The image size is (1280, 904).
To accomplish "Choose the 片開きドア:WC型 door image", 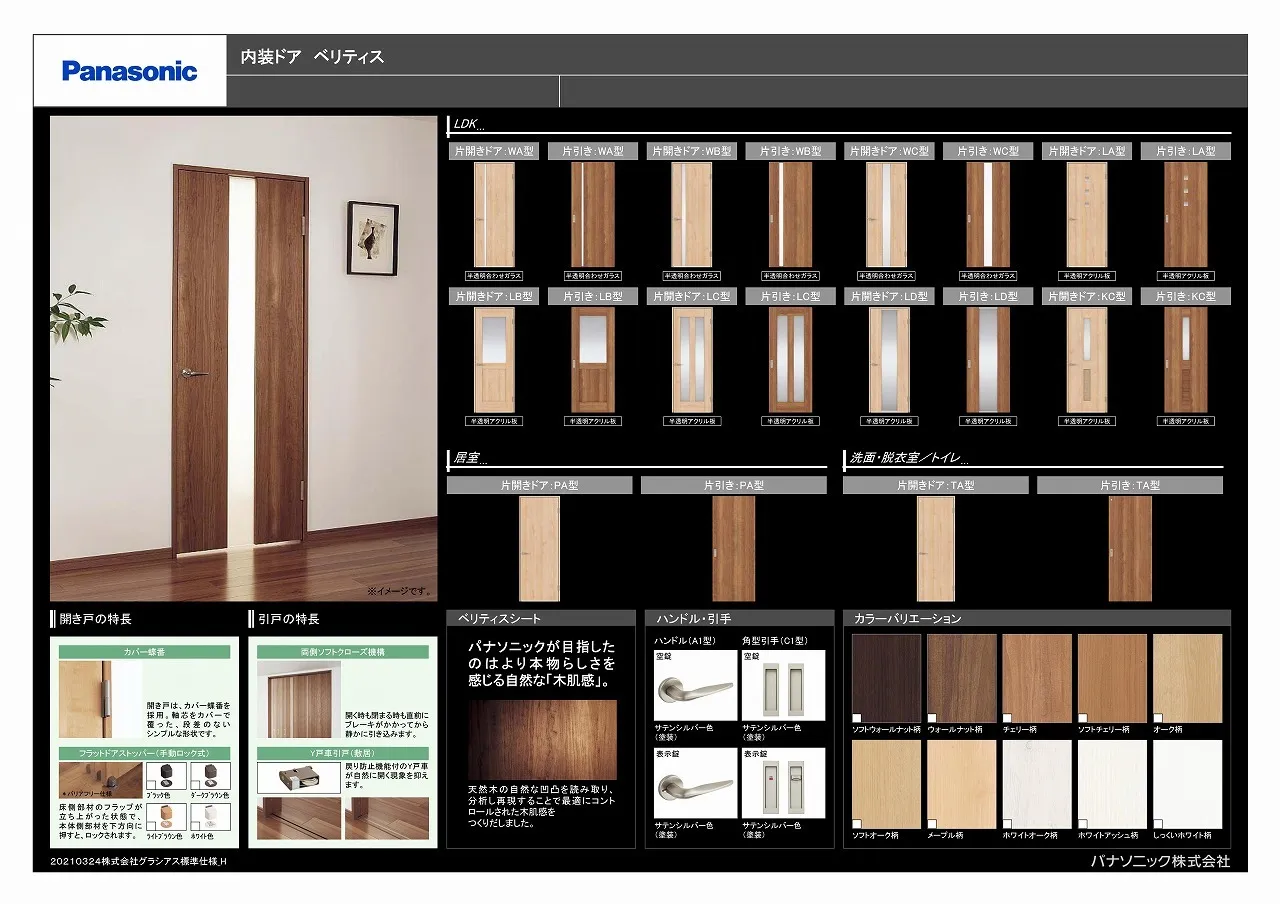I will click(x=887, y=214).
